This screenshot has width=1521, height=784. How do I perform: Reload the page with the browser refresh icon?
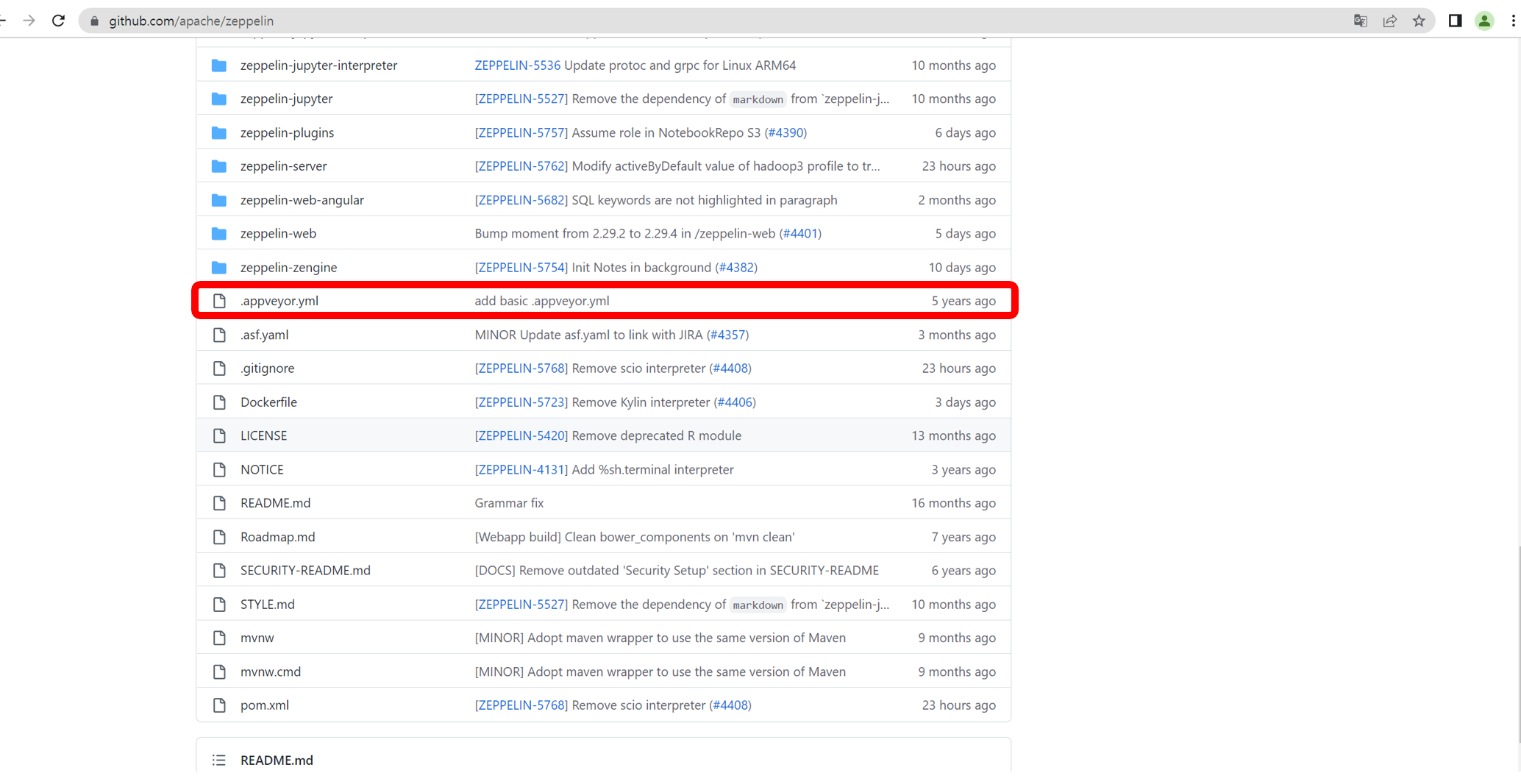click(59, 21)
